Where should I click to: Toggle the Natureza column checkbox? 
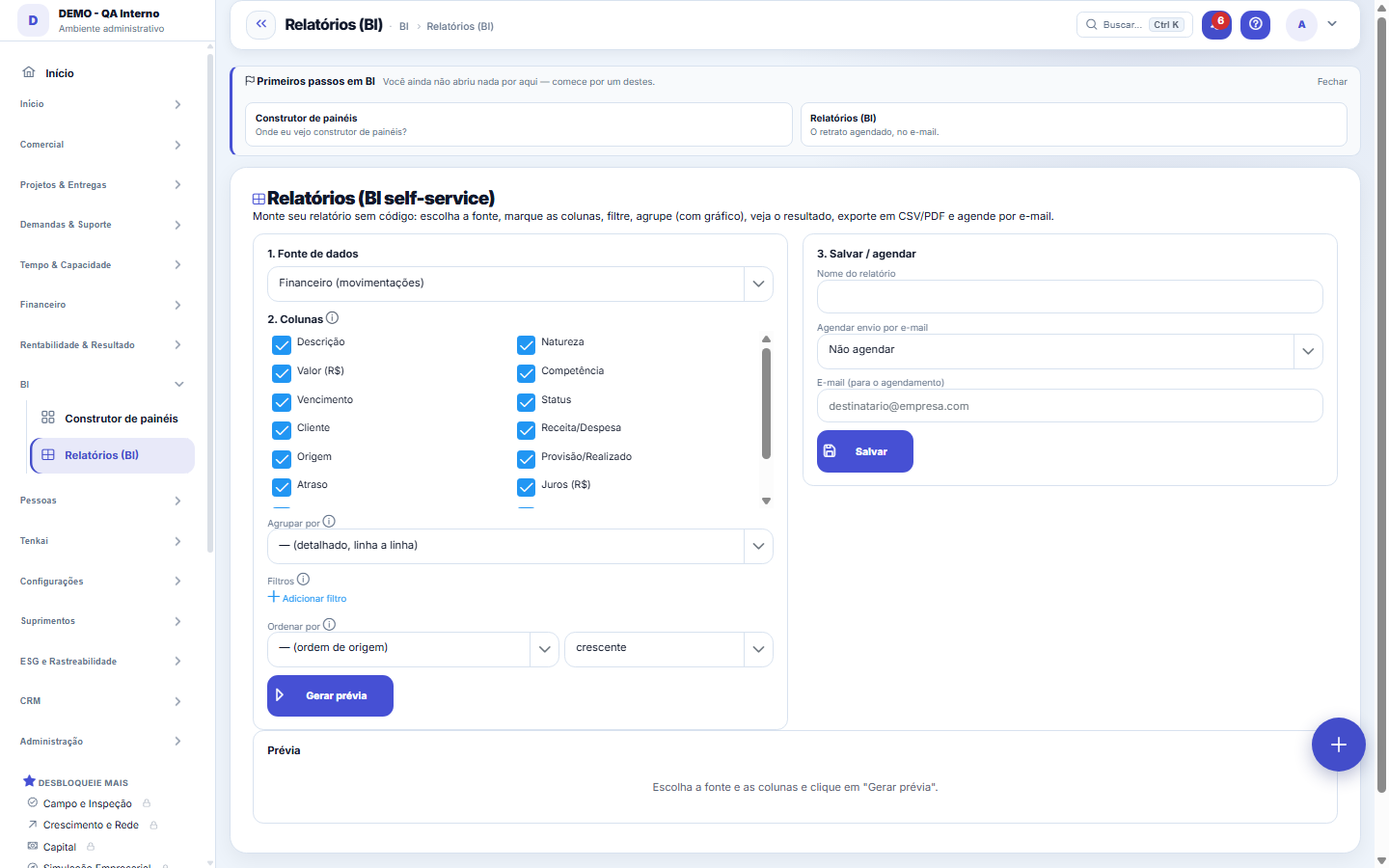click(526, 344)
